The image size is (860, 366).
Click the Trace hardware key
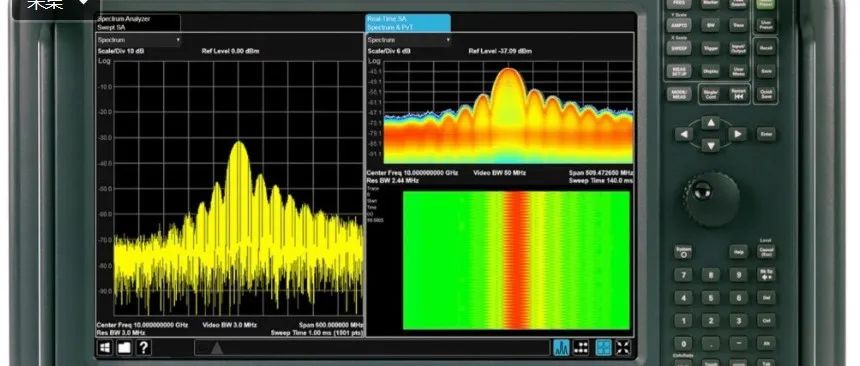point(738,25)
